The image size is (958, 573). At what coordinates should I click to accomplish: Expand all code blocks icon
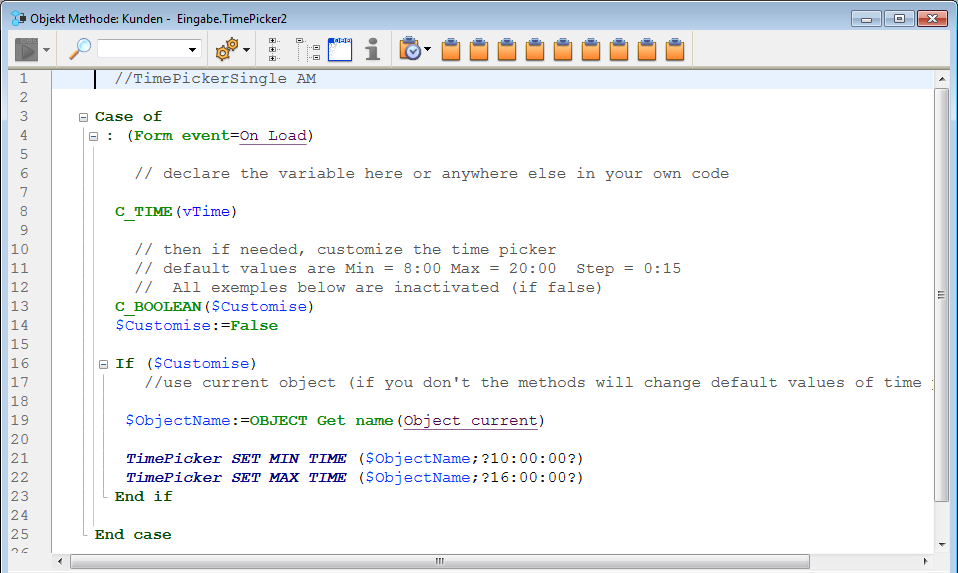tap(274, 49)
